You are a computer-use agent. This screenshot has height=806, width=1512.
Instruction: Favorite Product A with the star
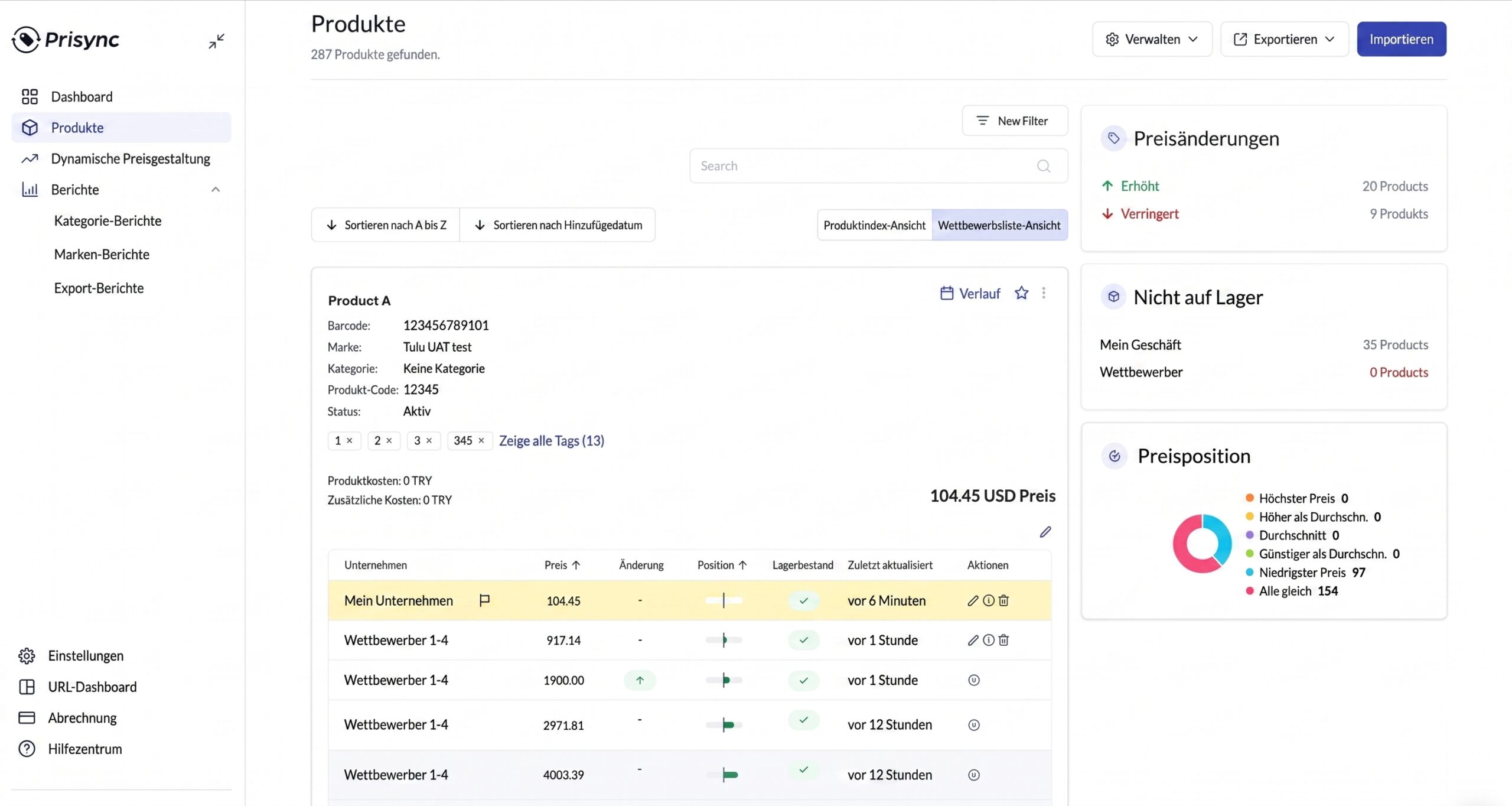tap(1021, 293)
